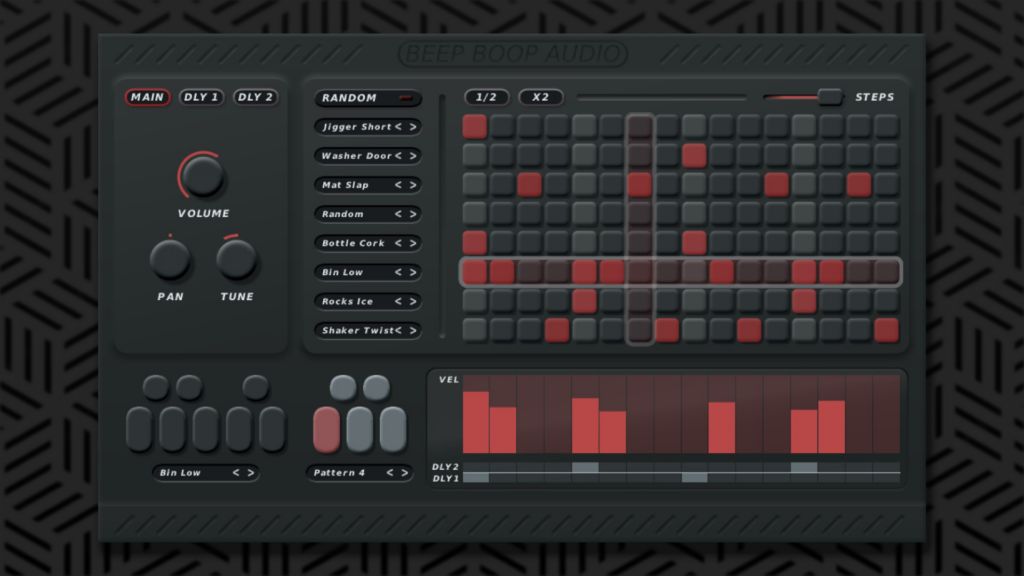Viewport: 1024px width, 576px height.
Task: Select the Jigger Short track name
Action: click(357, 127)
